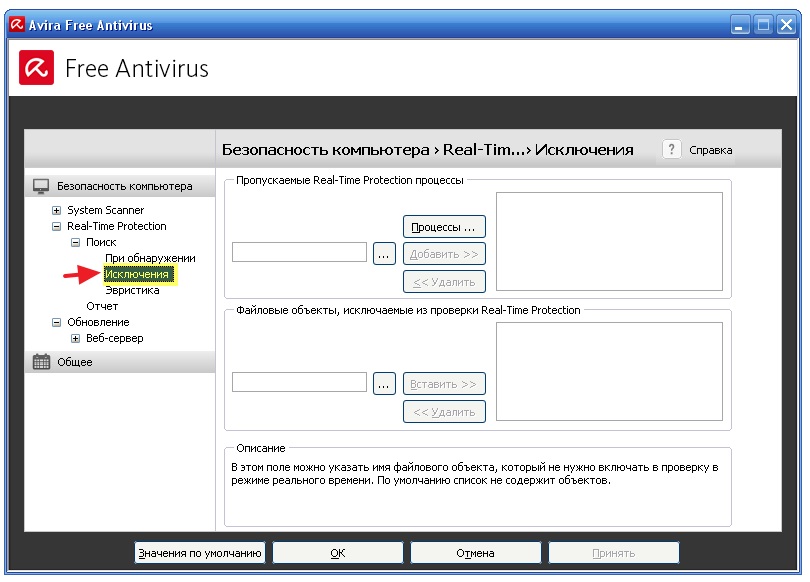Restore defaults with Значения по умолчанию

pyautogui.click(x=200, y=553)
